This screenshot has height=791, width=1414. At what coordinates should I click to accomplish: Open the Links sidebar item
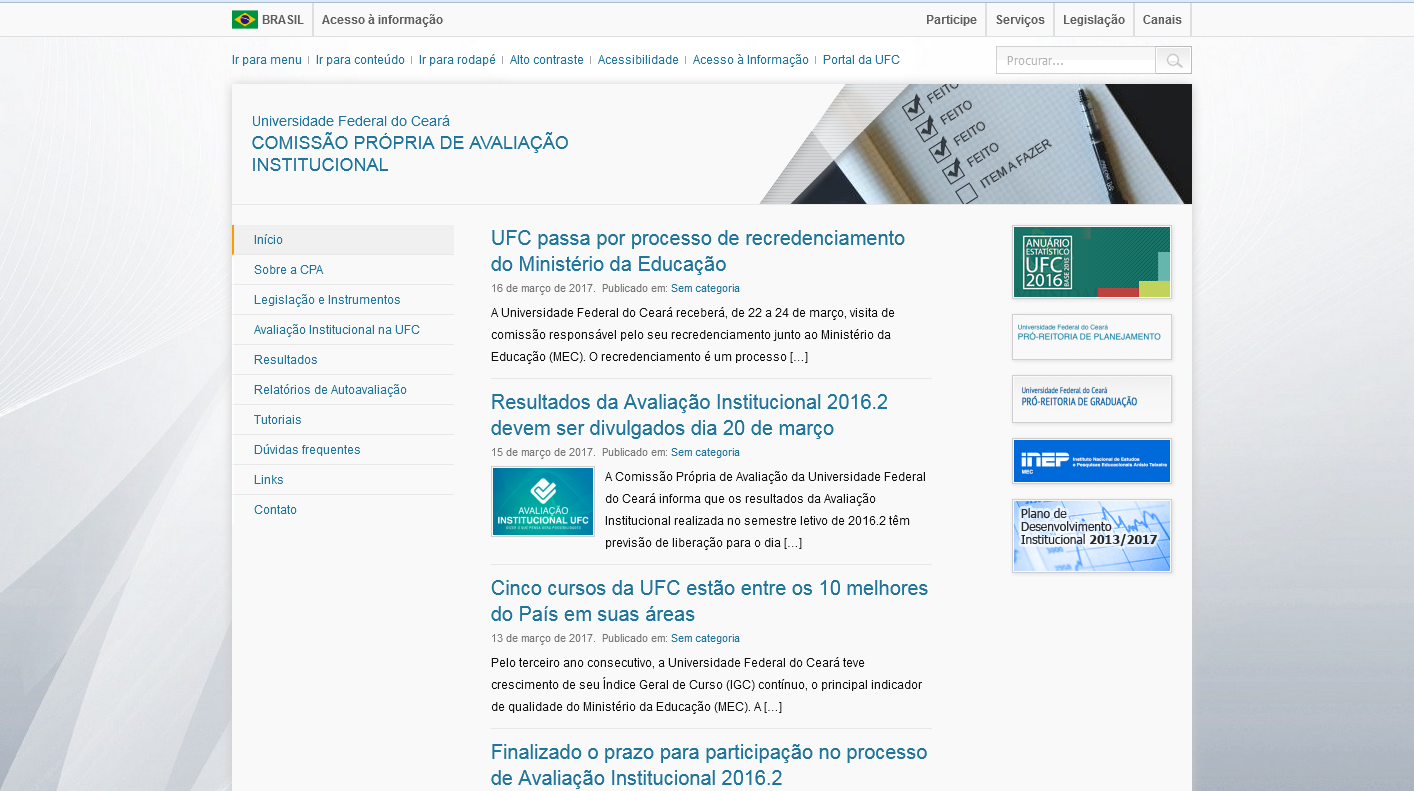click(343, 480)
